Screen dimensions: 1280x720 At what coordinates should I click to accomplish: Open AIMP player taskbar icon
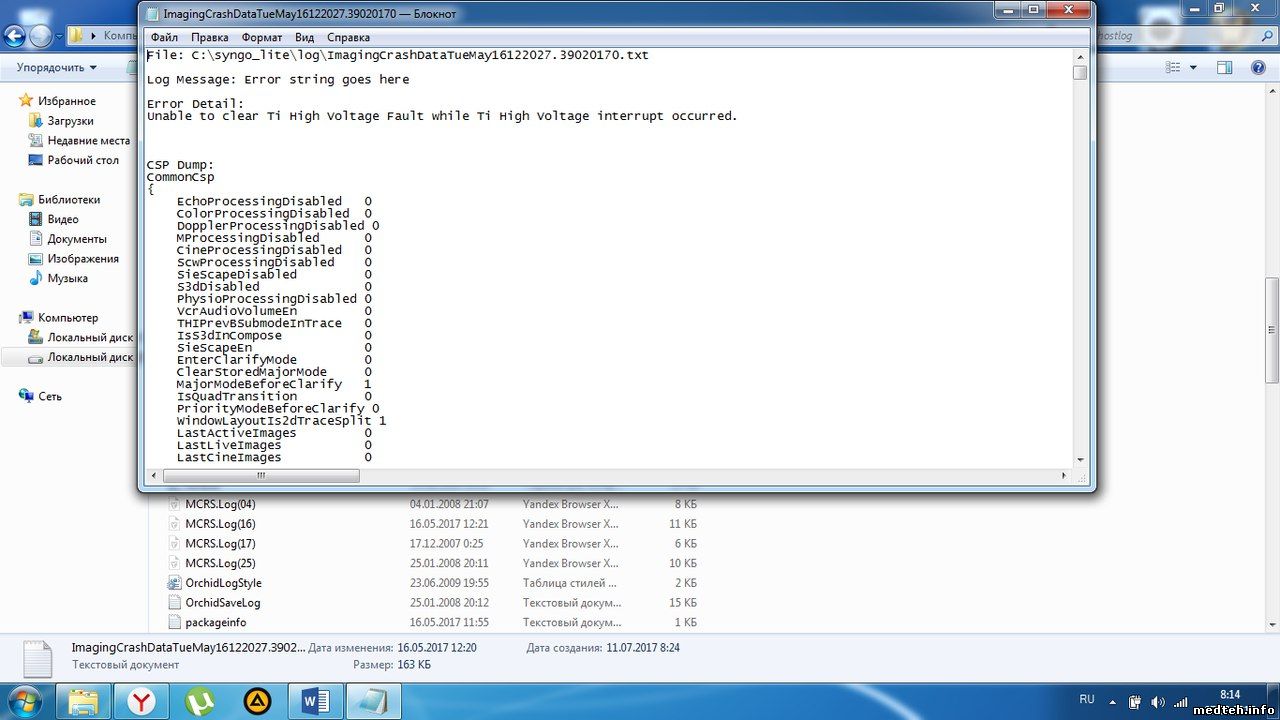tap(258, 701)
